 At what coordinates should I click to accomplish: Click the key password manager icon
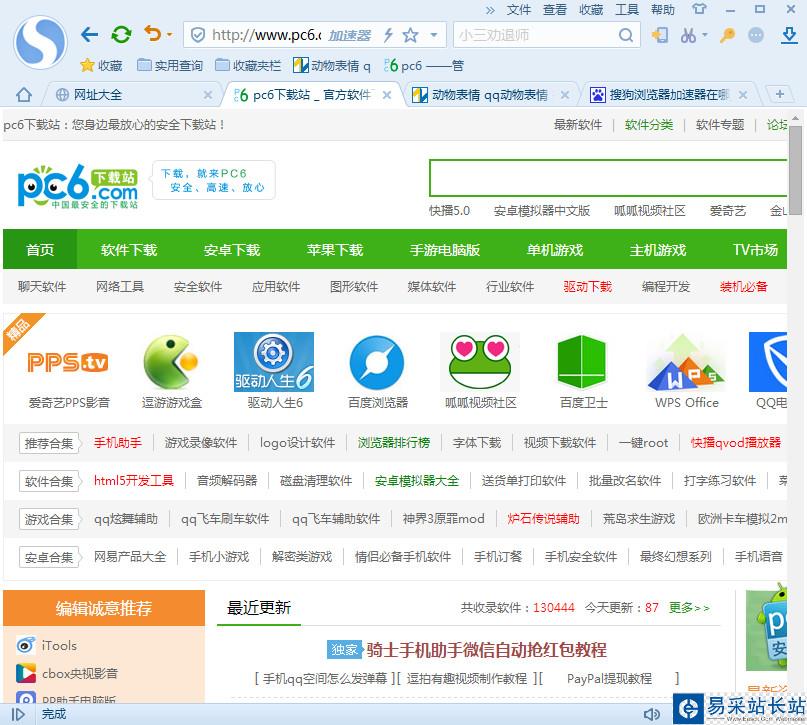pyautogui.click(x=727, y=35)
